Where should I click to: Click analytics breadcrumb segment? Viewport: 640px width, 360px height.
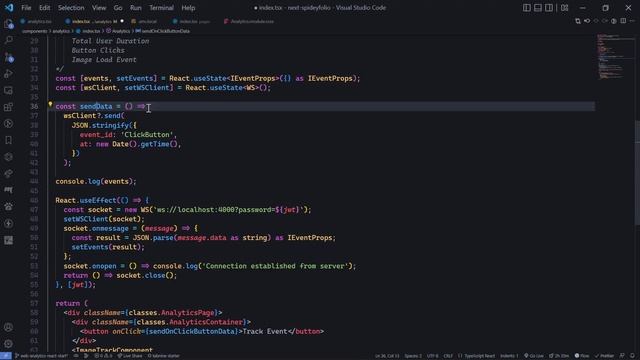(61, 31)
